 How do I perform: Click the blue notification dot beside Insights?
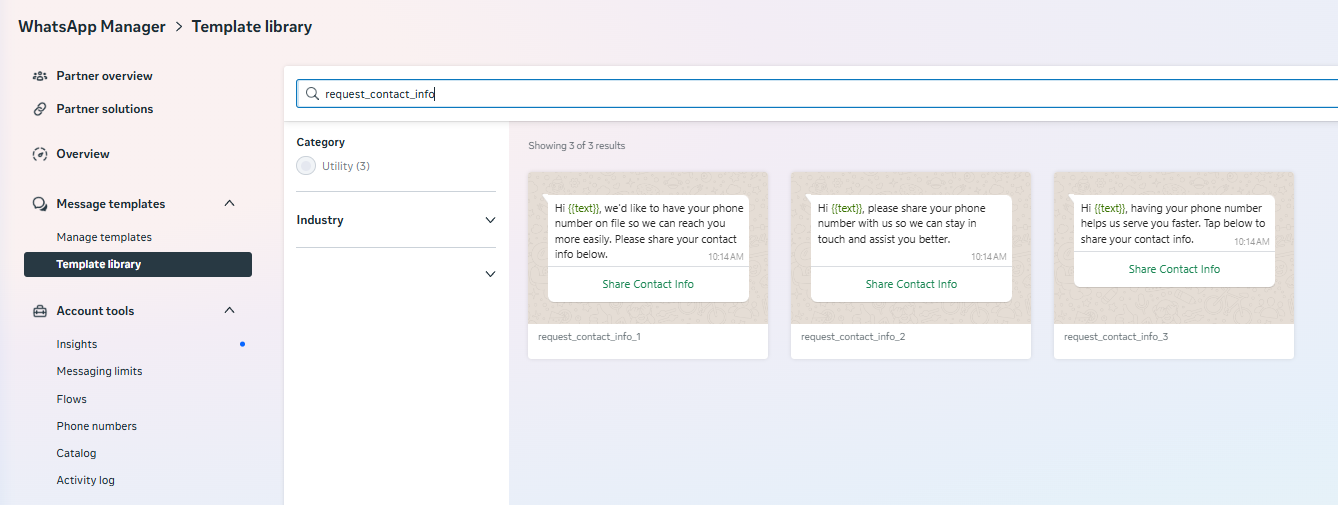(242, 344)
